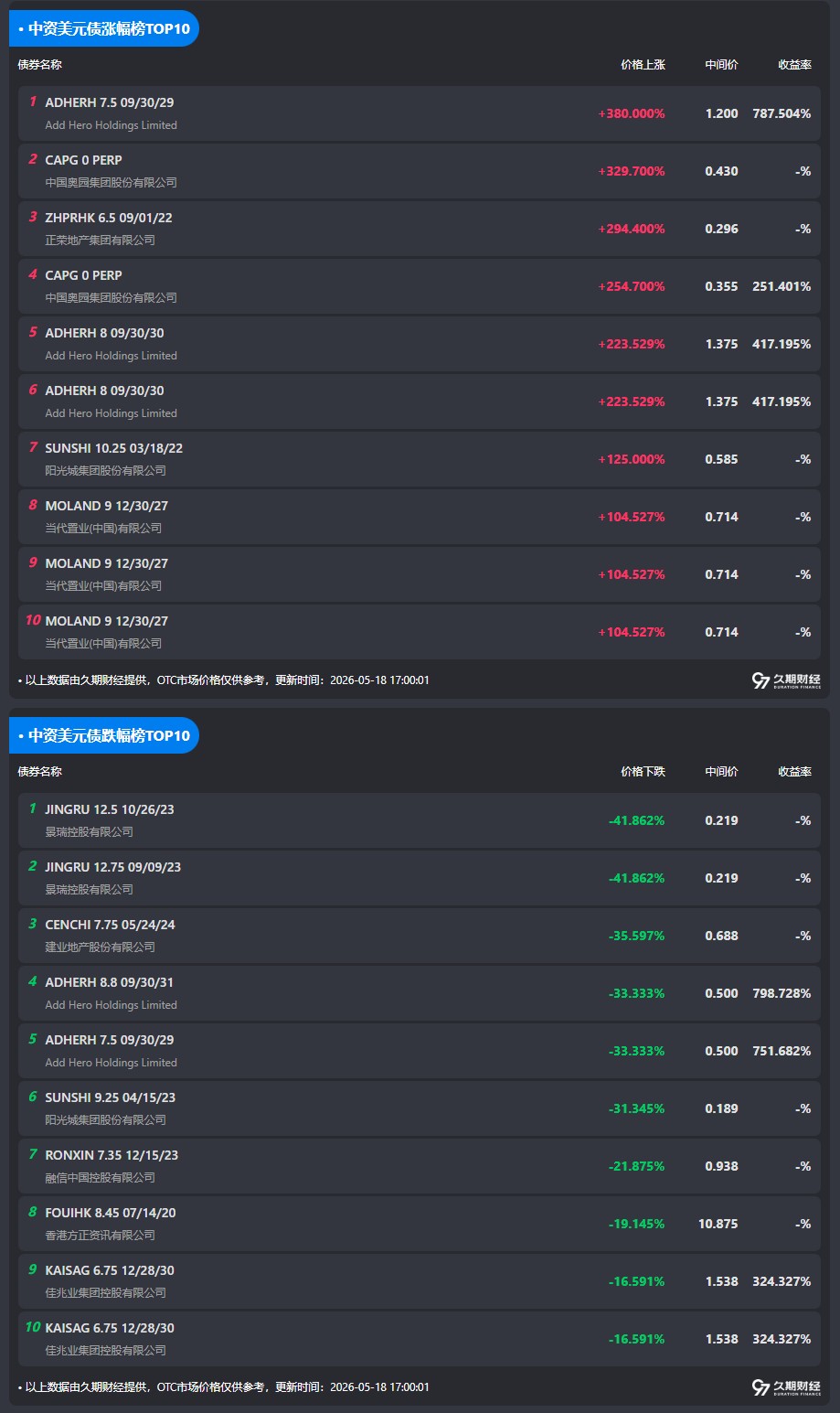The height and width of the screenshot is (1413, 840).
Task: Click the 1.200 mid price cell
Action: click(x=721, y=114)
